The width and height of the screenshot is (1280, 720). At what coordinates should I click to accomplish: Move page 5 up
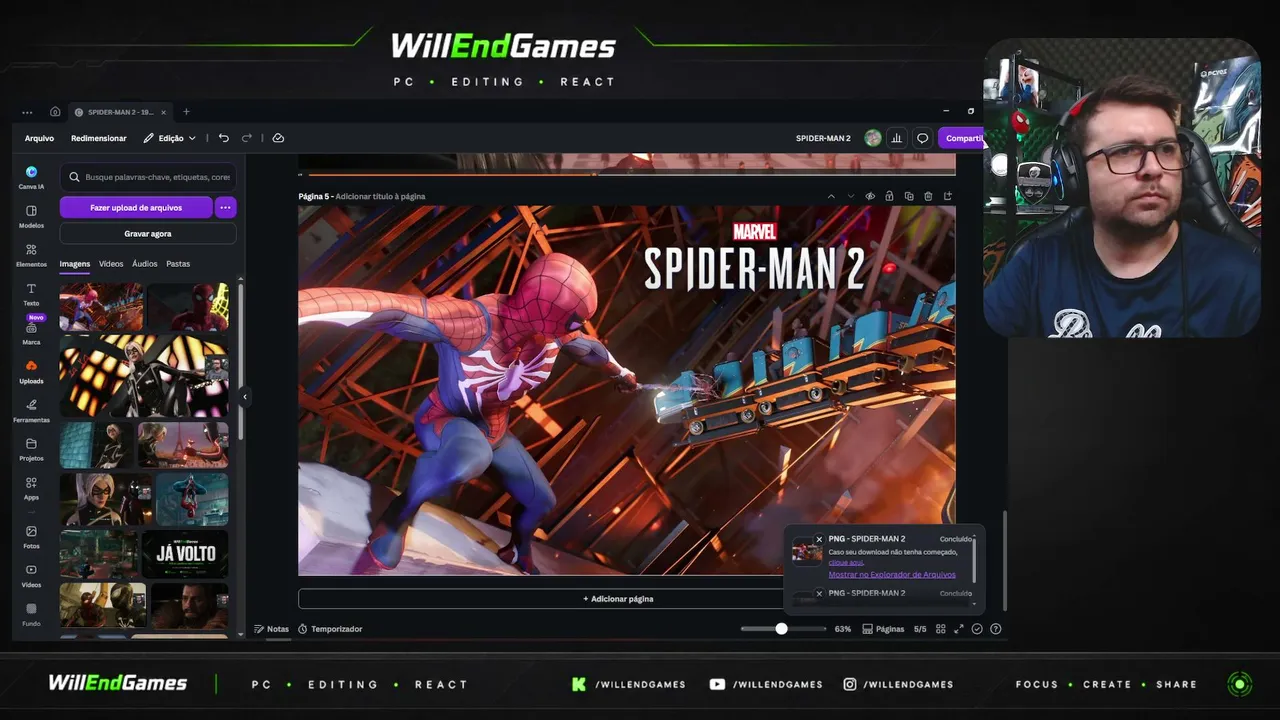point(831,196)
